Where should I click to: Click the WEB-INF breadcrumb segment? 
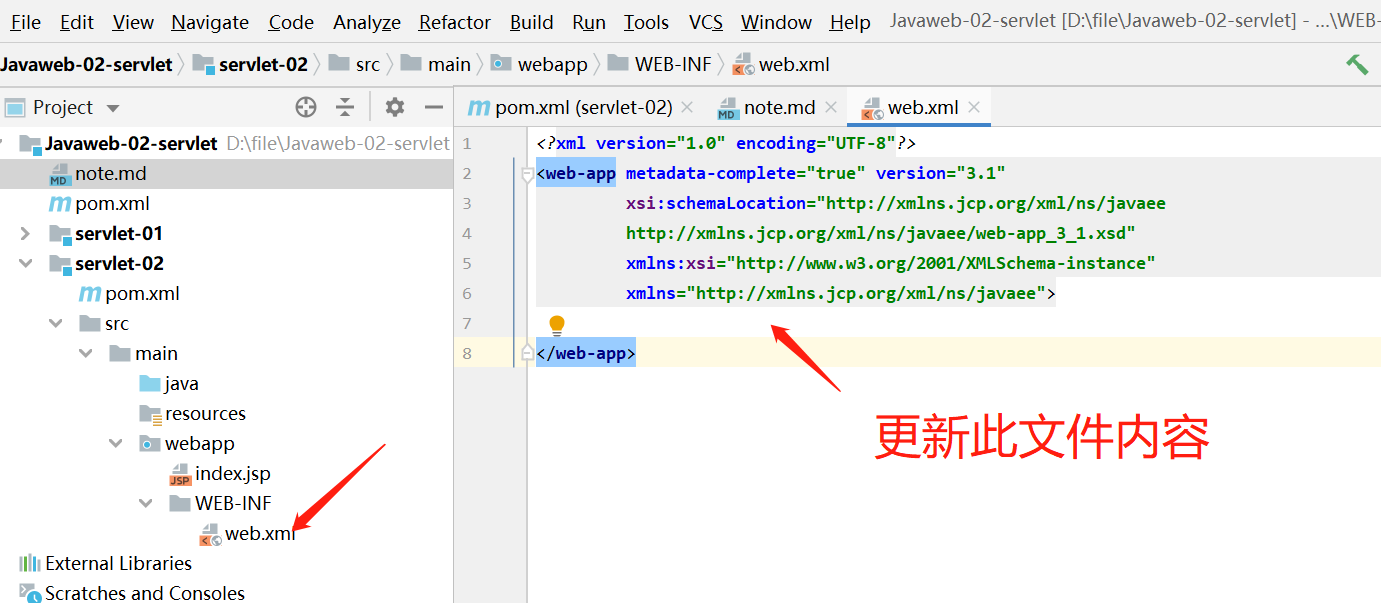click(x=660, y=64)
